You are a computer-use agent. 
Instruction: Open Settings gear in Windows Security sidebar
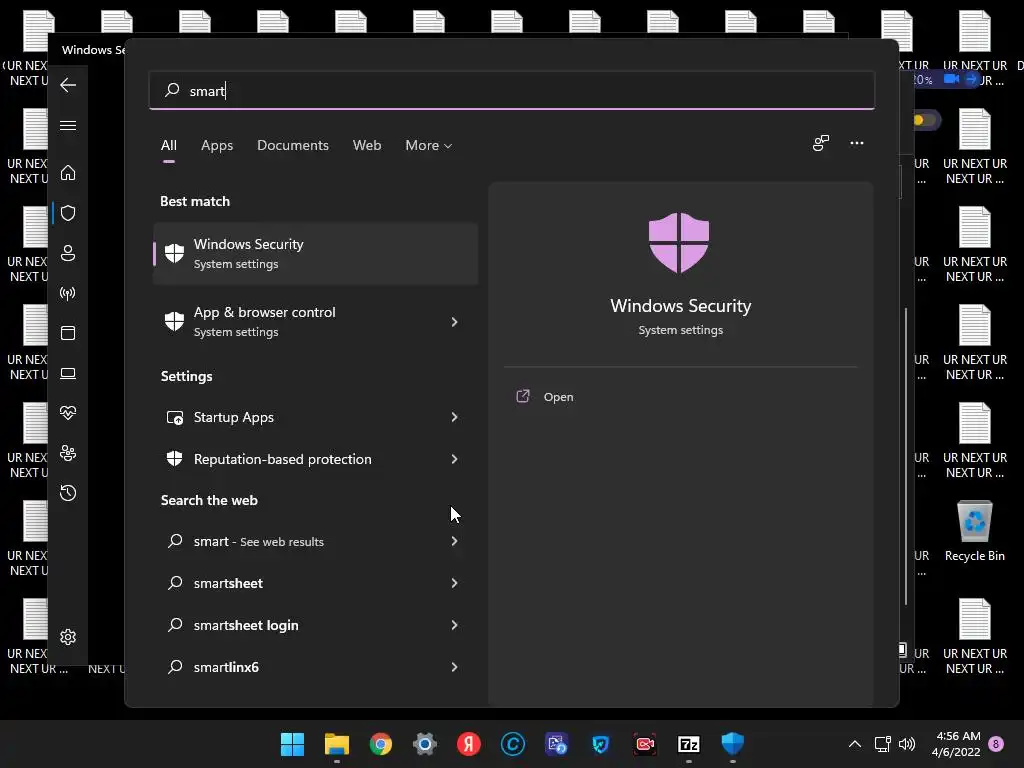(68, 637)
